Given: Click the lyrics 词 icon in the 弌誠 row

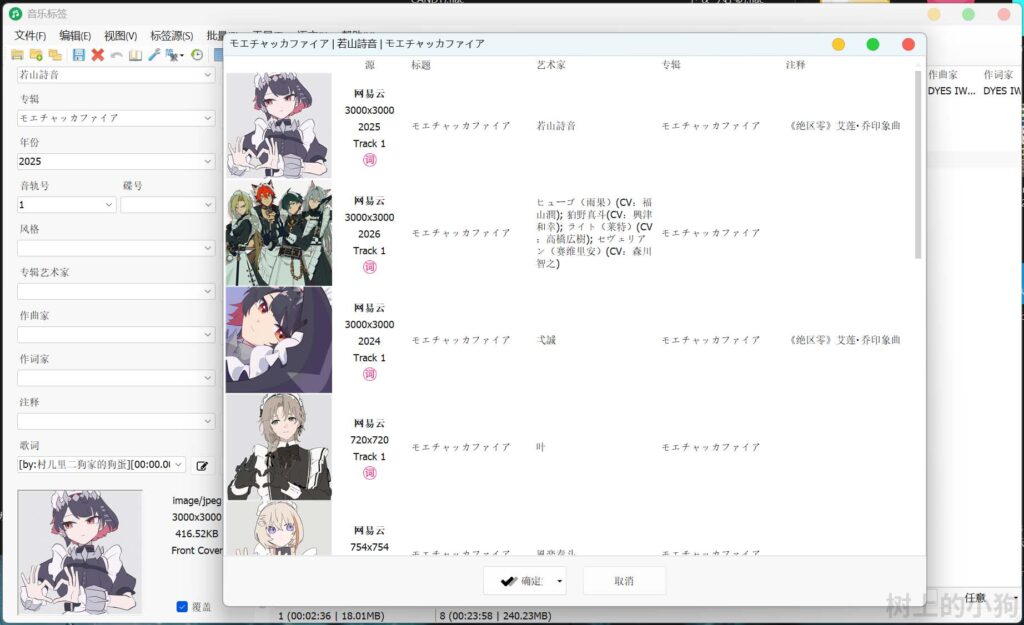Looking at the screenshot, I should (x=370, y=374).
